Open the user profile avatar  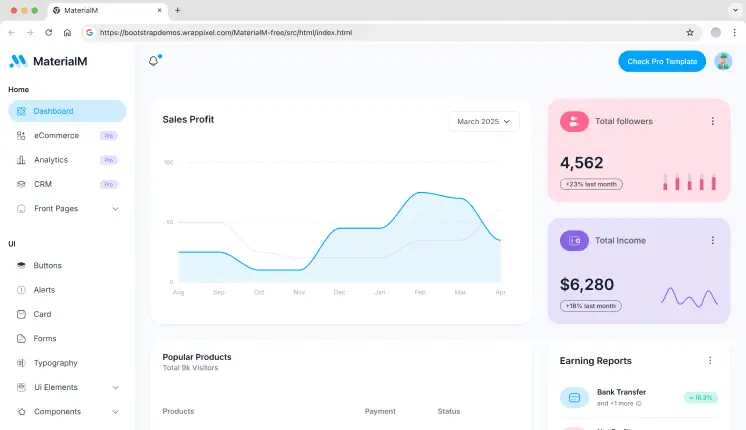[x=724, y=61]
